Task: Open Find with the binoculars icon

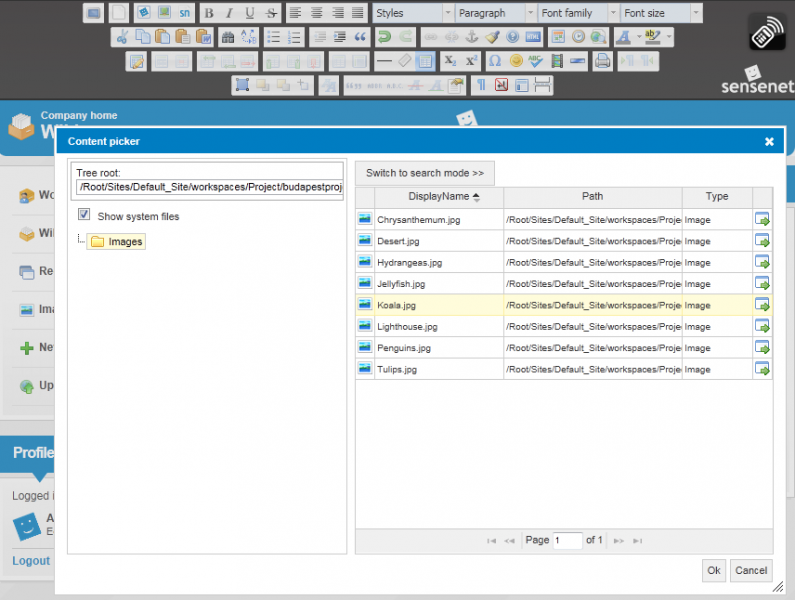Action: [228, 37]
